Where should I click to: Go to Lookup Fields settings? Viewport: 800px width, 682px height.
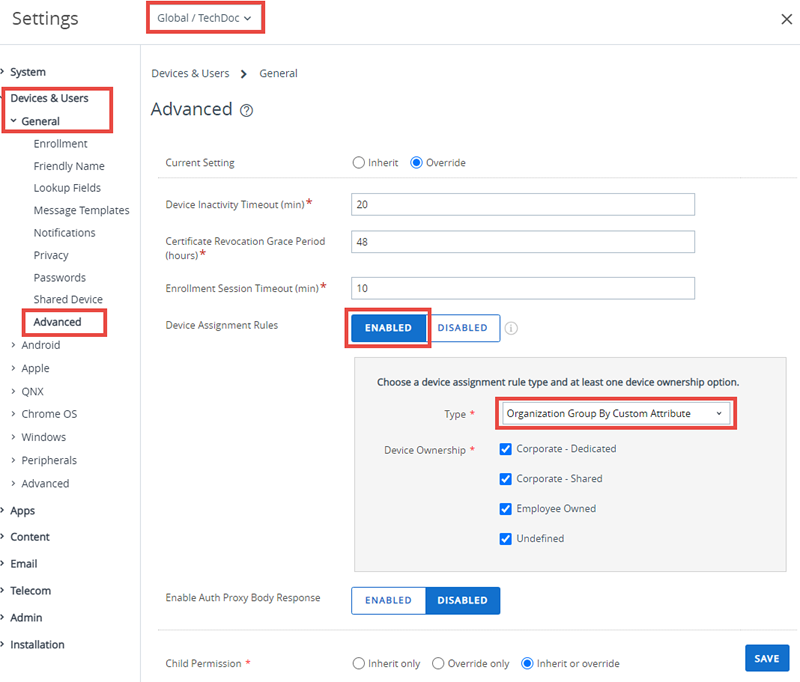(x=67, y=188)
